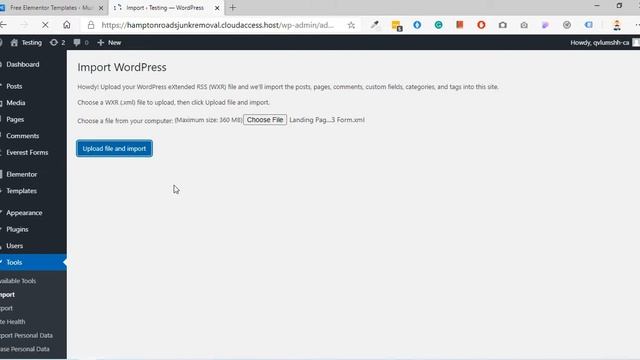The height and width of the screenshot is (360, 640).
Task: Click the red square extension icon
Action: pyautogui.click(x=460, y=25)
